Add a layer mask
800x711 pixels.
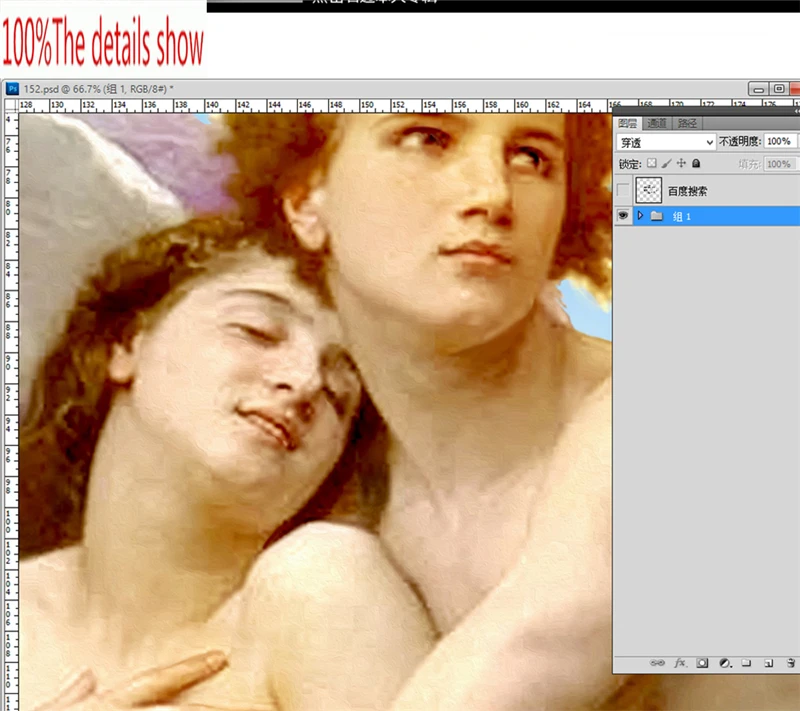coord(702,663)
